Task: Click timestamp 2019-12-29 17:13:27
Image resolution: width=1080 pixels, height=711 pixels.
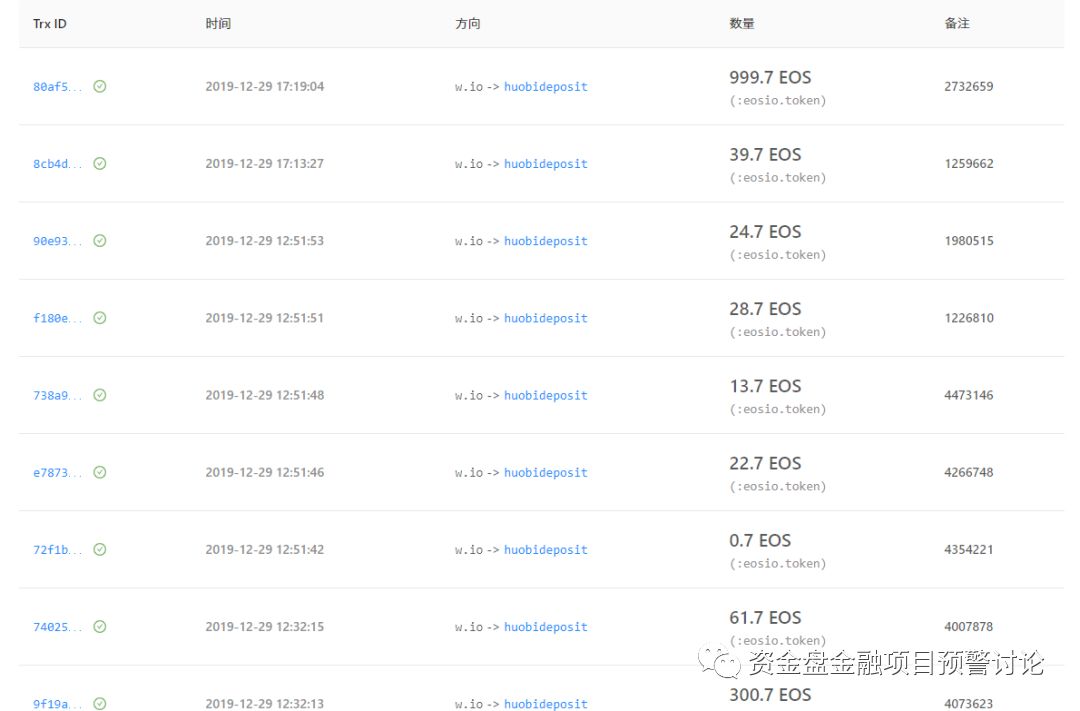Action: 264,163
